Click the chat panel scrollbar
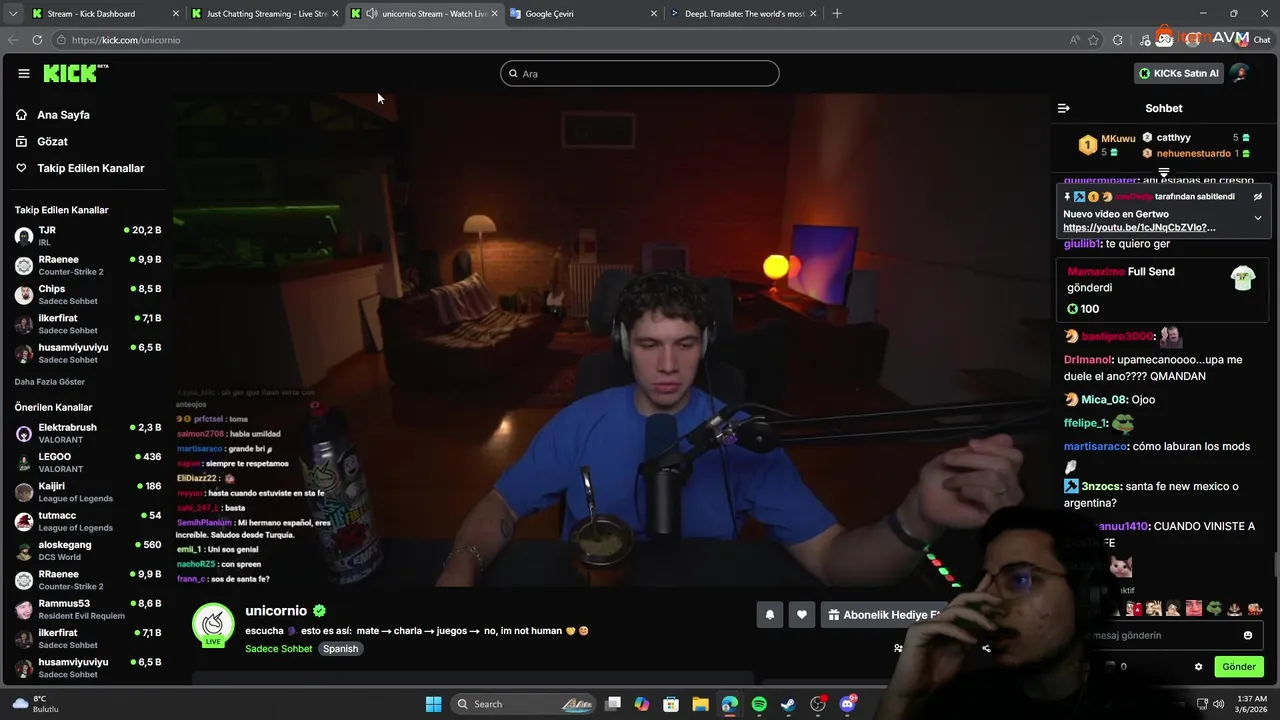The height and width of the screenshot is (720, 1280). coord(1275,563)
